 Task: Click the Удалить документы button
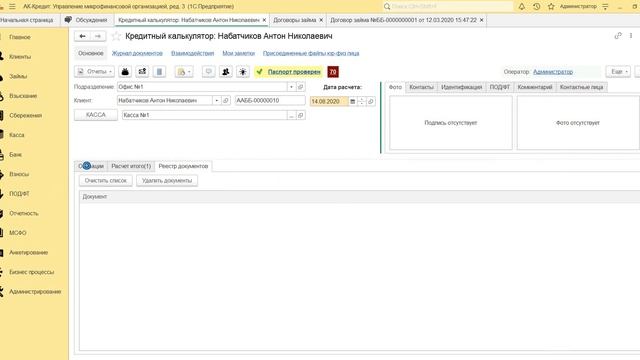167,180
